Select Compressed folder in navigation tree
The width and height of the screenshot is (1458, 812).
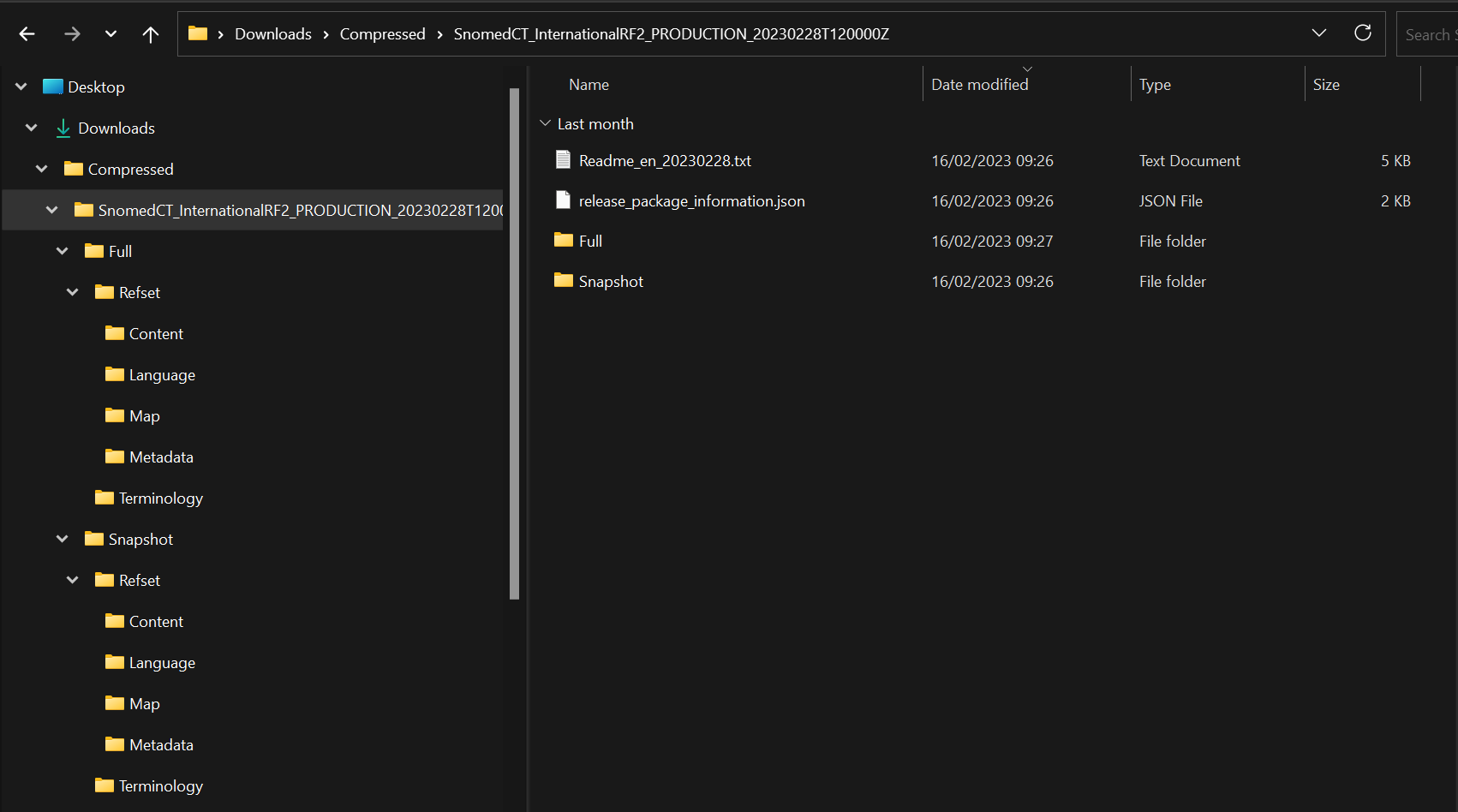coord(130,170)
